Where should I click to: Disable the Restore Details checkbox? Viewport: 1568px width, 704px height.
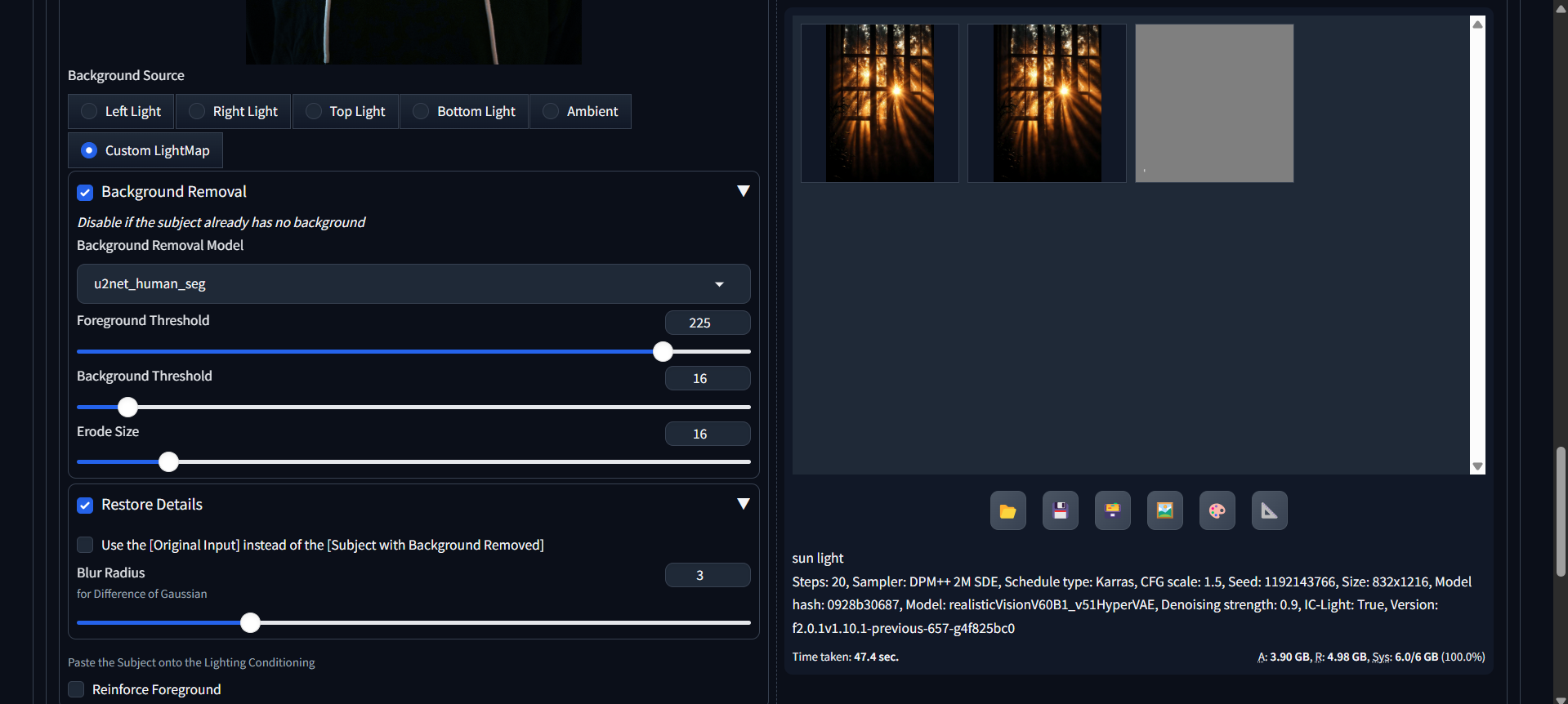click(x=85, y=506)
